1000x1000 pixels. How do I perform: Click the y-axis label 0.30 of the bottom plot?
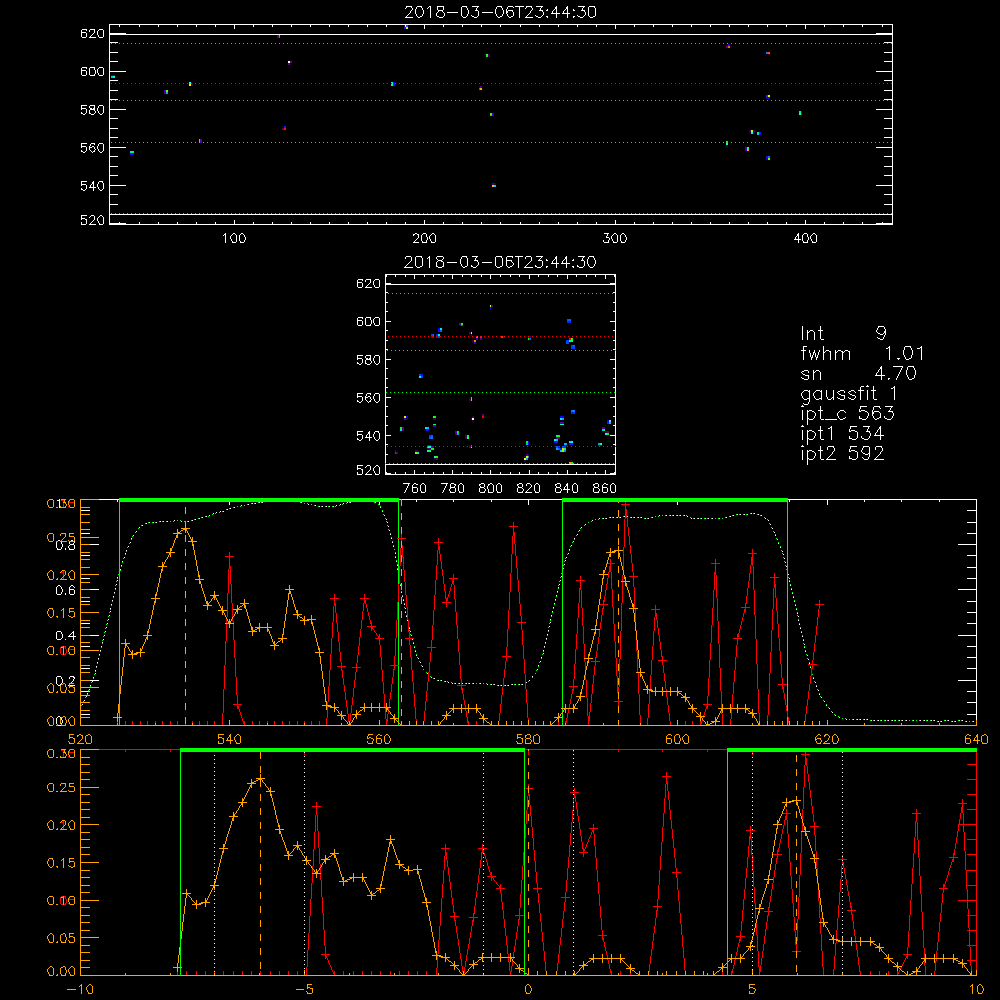point(61,753)
